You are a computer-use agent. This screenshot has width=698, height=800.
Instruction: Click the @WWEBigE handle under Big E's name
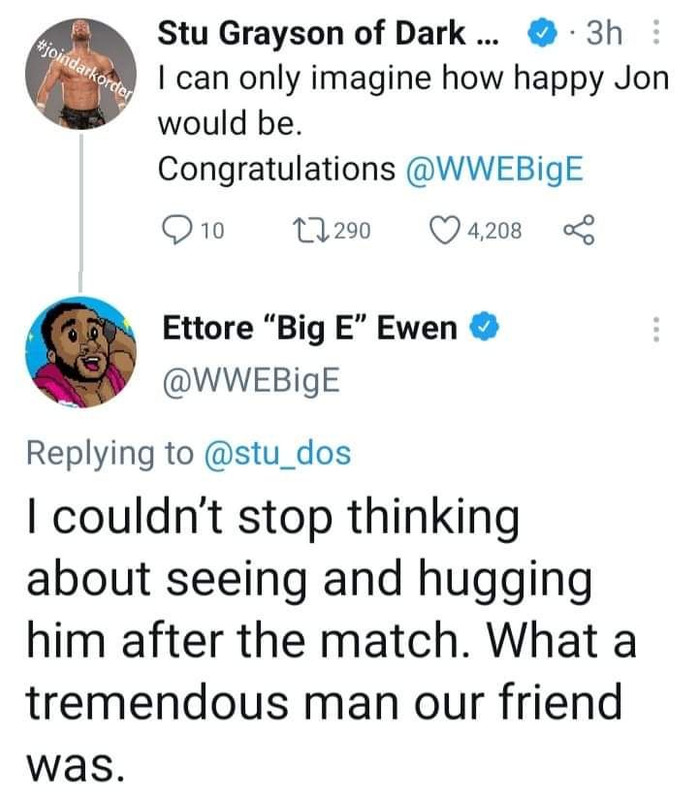(251, 381)
